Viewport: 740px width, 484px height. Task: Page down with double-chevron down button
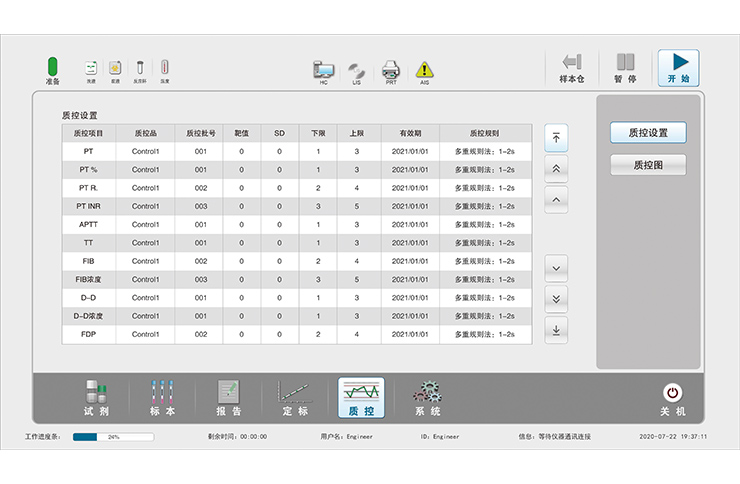[x=556, y=299]
